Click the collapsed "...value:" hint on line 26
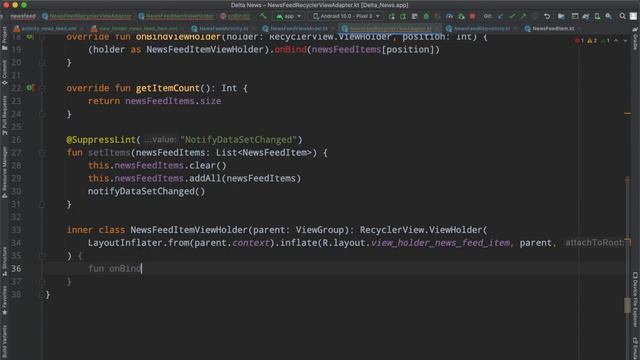Screen dimensions: 640x360 [x=160, y=140]
